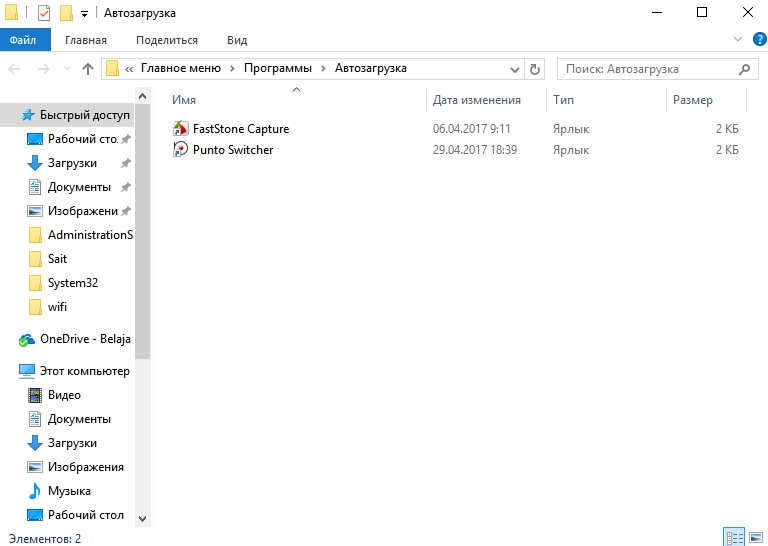Expand the ribbon with the chevron

(738, 39)
